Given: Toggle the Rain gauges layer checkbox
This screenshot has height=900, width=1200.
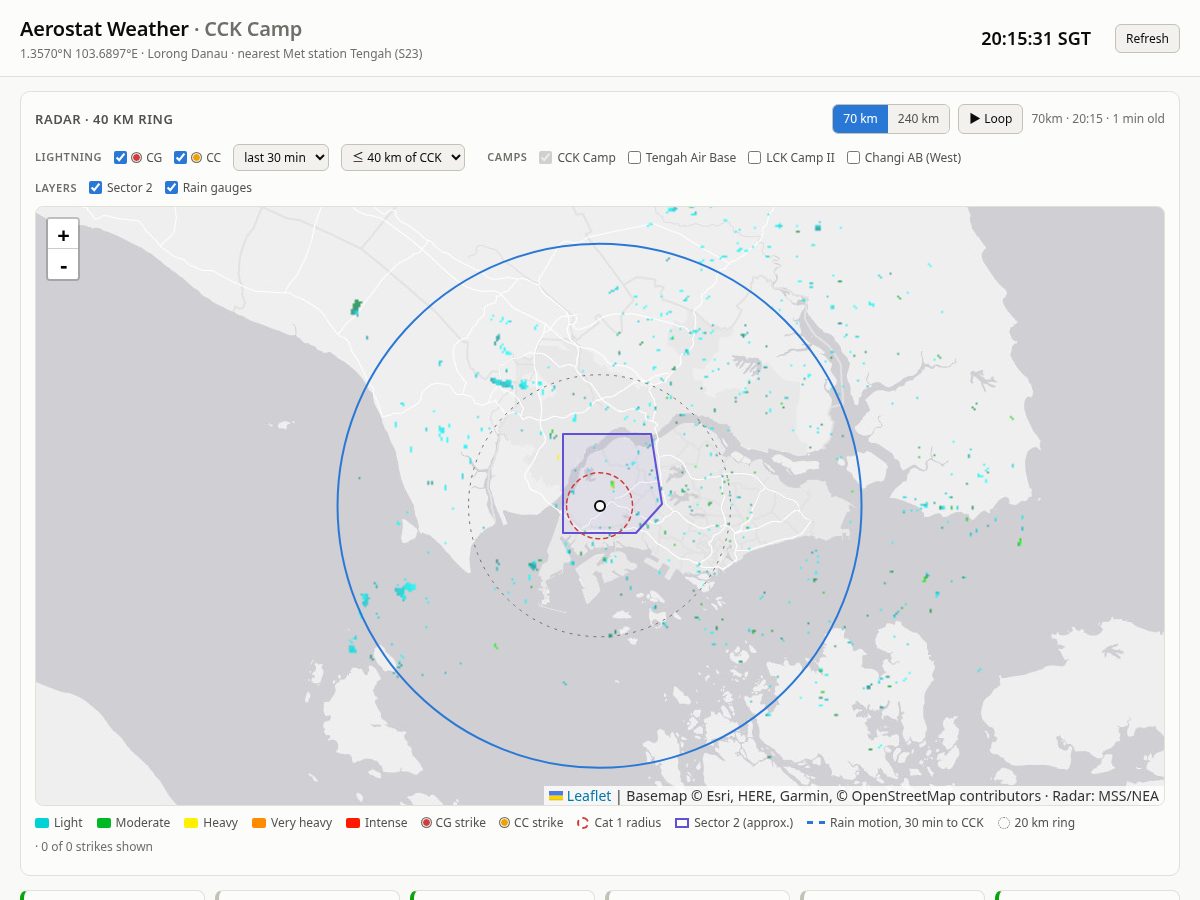Looking at the screenshot, I should tap(172, 187).
